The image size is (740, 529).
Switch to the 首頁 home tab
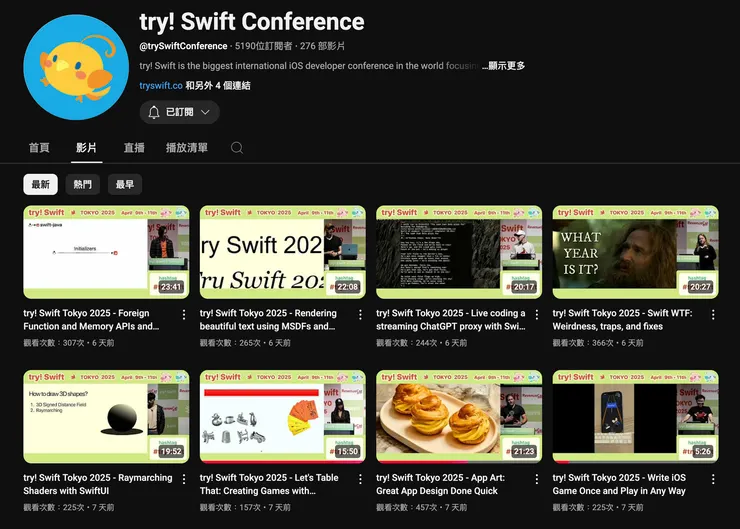coord(39,148)
